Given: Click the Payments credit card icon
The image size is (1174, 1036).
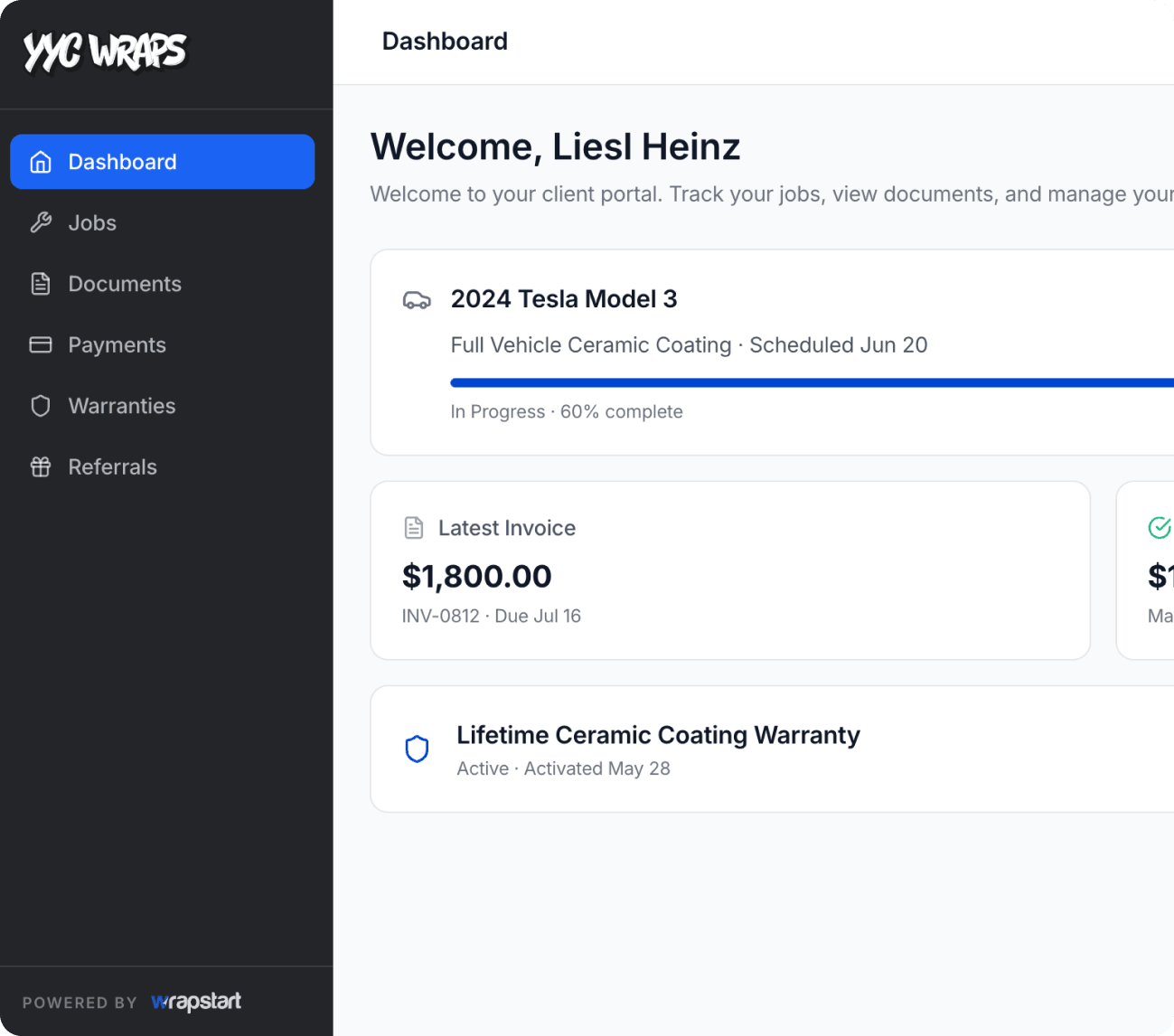Looking at the screenshot, I should (41, 344).
